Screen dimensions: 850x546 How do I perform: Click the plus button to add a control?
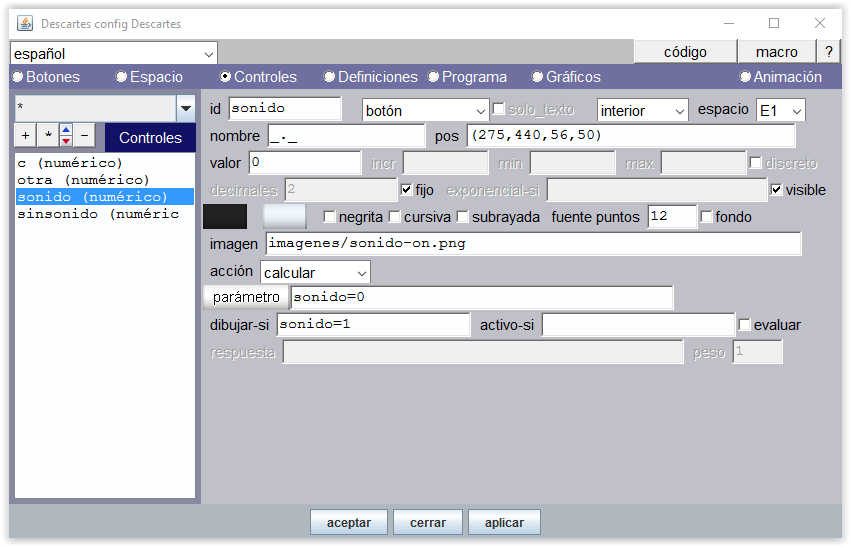coord(25,135)
